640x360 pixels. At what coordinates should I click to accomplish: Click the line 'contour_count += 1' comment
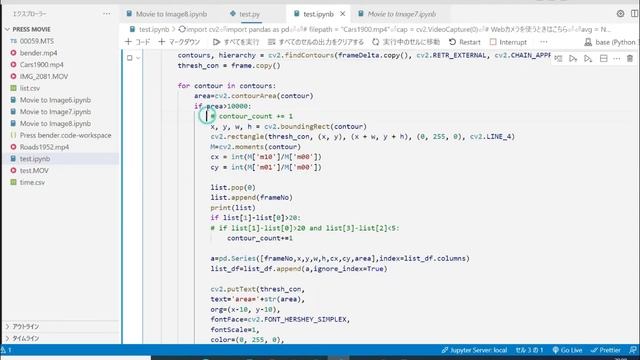[251, 116]
